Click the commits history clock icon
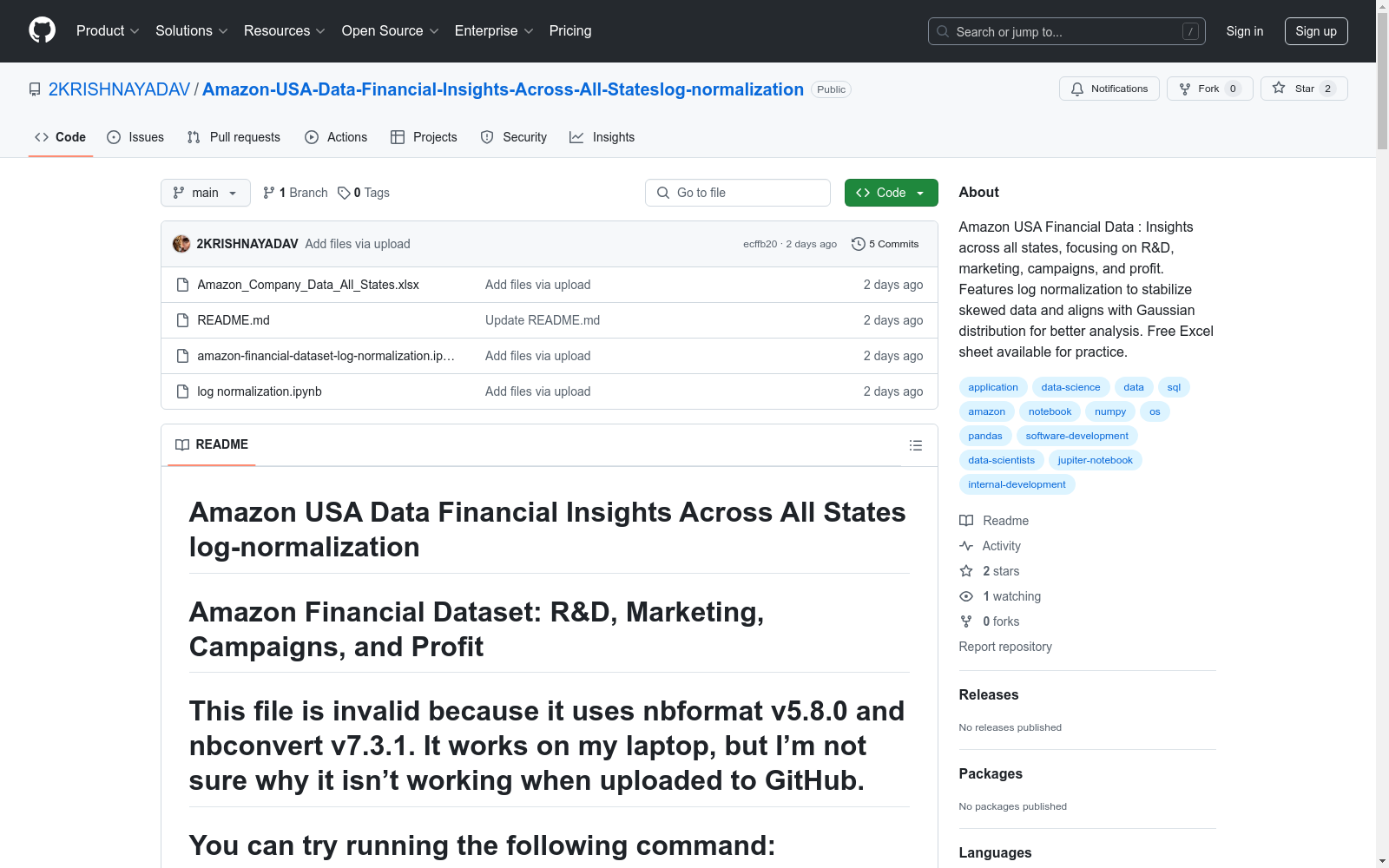1389x868 pixels. (x=859, y=244)
